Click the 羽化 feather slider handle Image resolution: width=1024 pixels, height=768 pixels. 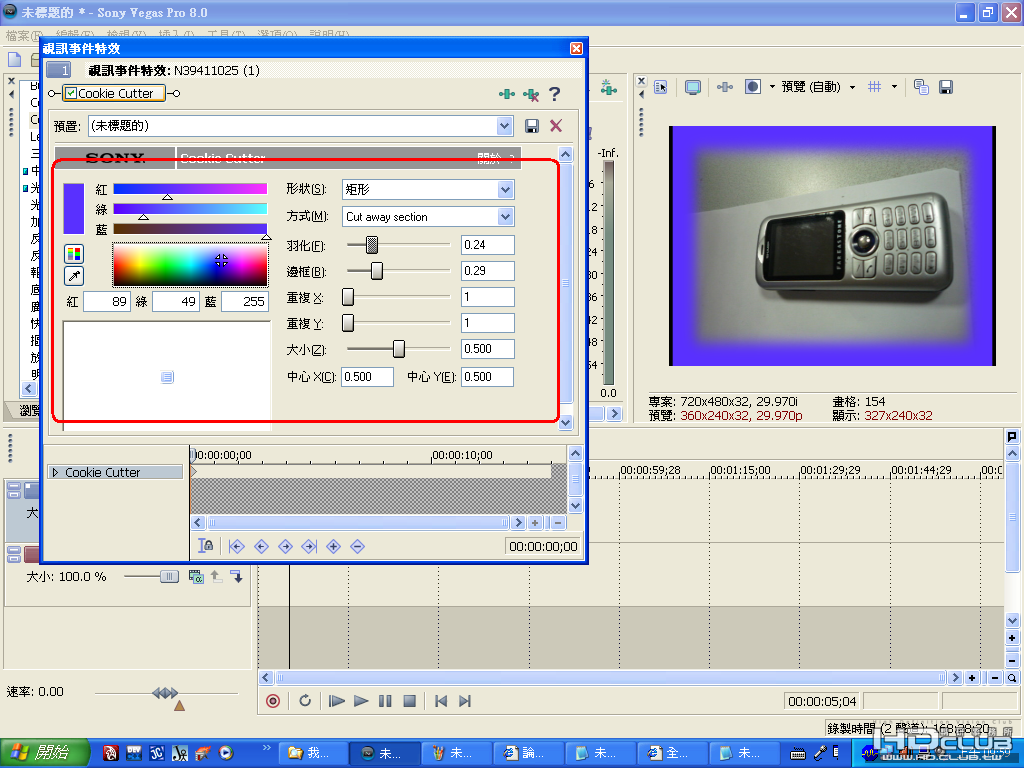point(372,245)
